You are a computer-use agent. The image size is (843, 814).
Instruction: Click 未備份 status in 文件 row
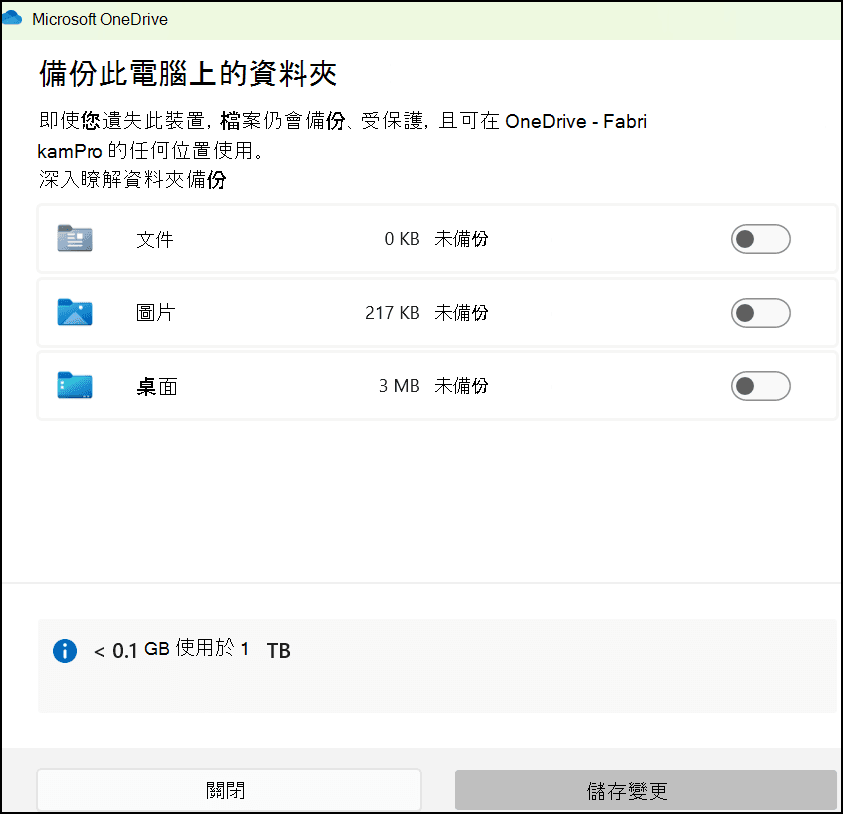[x=461, y=239]
